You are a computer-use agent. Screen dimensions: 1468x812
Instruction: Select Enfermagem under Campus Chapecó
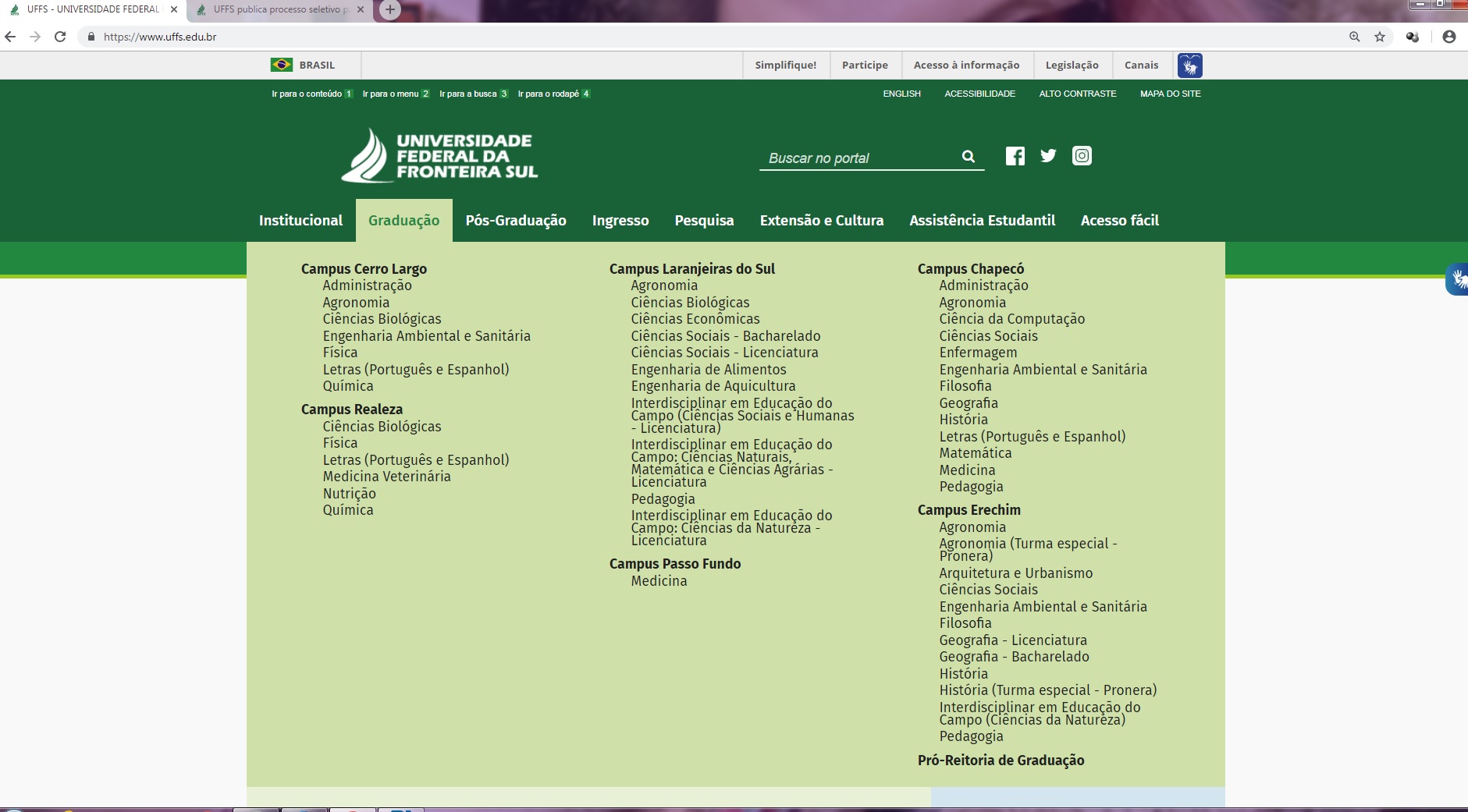(x=978, y=353)
